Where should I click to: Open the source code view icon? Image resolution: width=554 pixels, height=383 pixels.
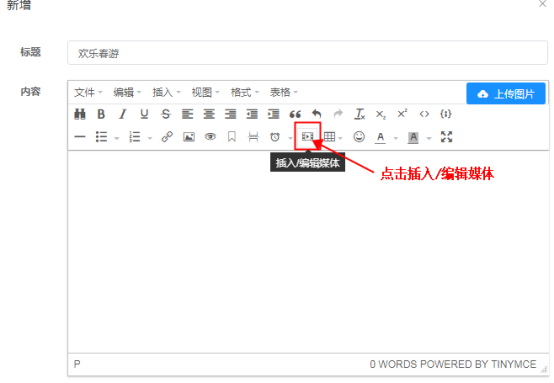click(x=424, y=114)
